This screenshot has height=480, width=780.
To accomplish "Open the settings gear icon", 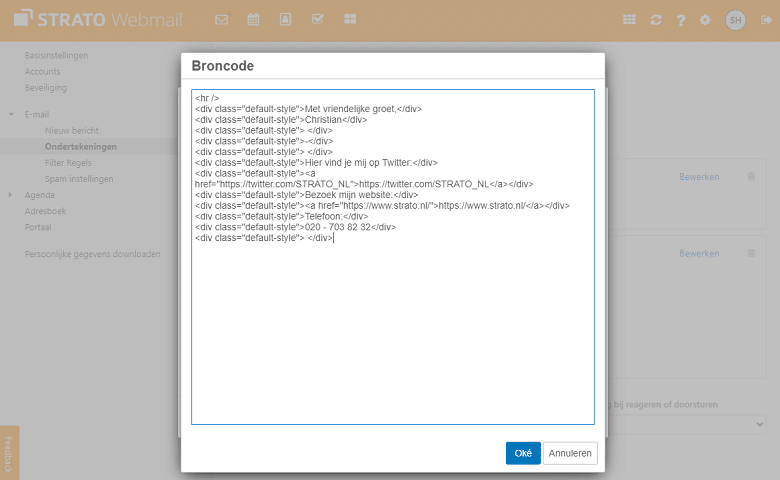I will [x=705, y=20].
